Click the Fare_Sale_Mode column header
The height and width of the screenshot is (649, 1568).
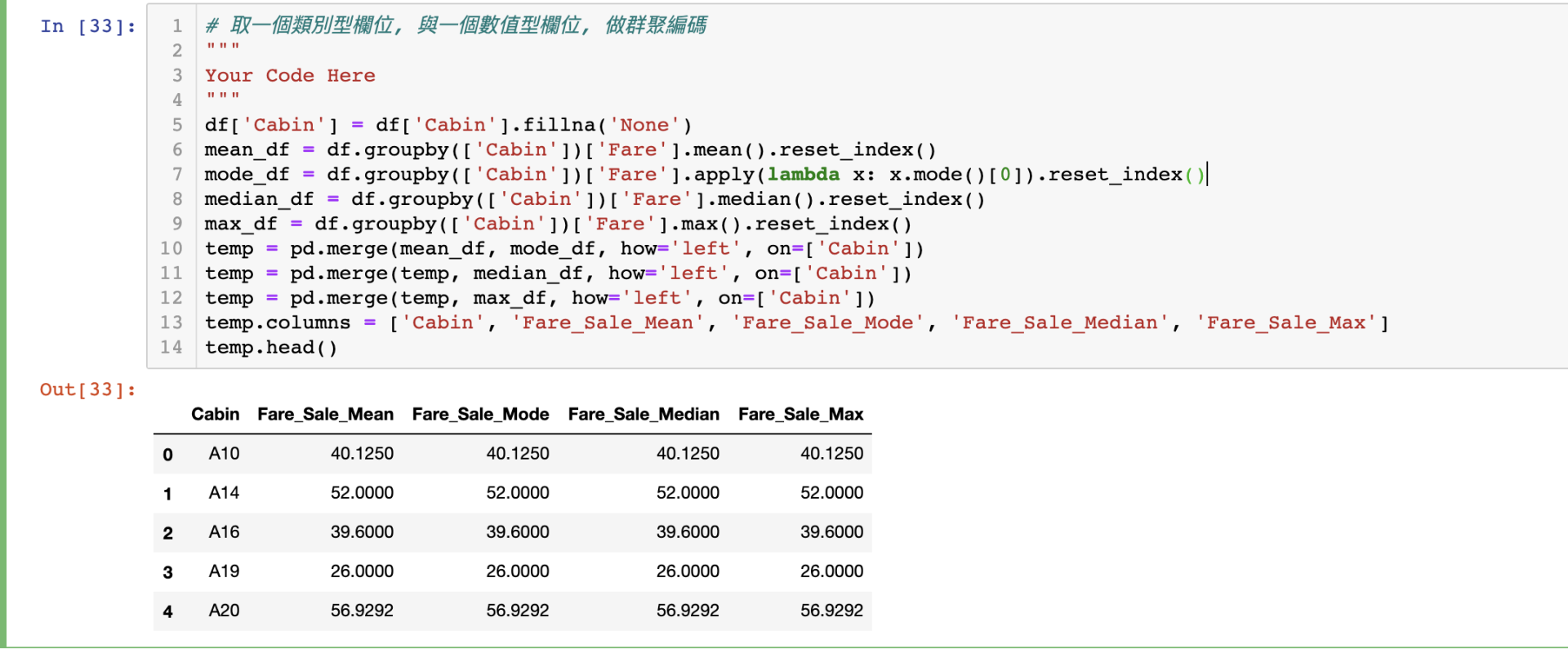[480, 415]
